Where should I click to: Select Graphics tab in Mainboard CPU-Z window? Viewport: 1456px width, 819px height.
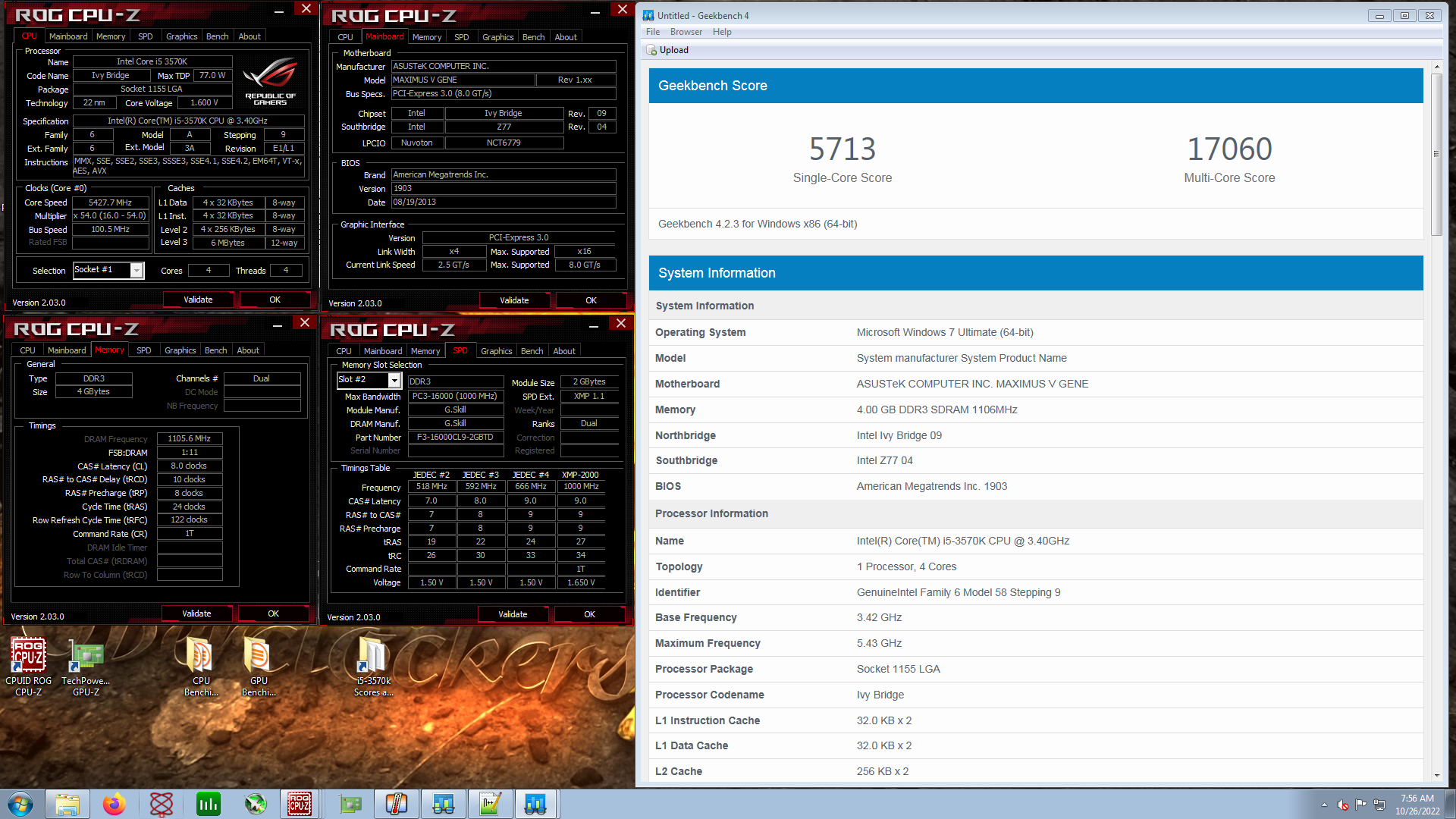498,37
